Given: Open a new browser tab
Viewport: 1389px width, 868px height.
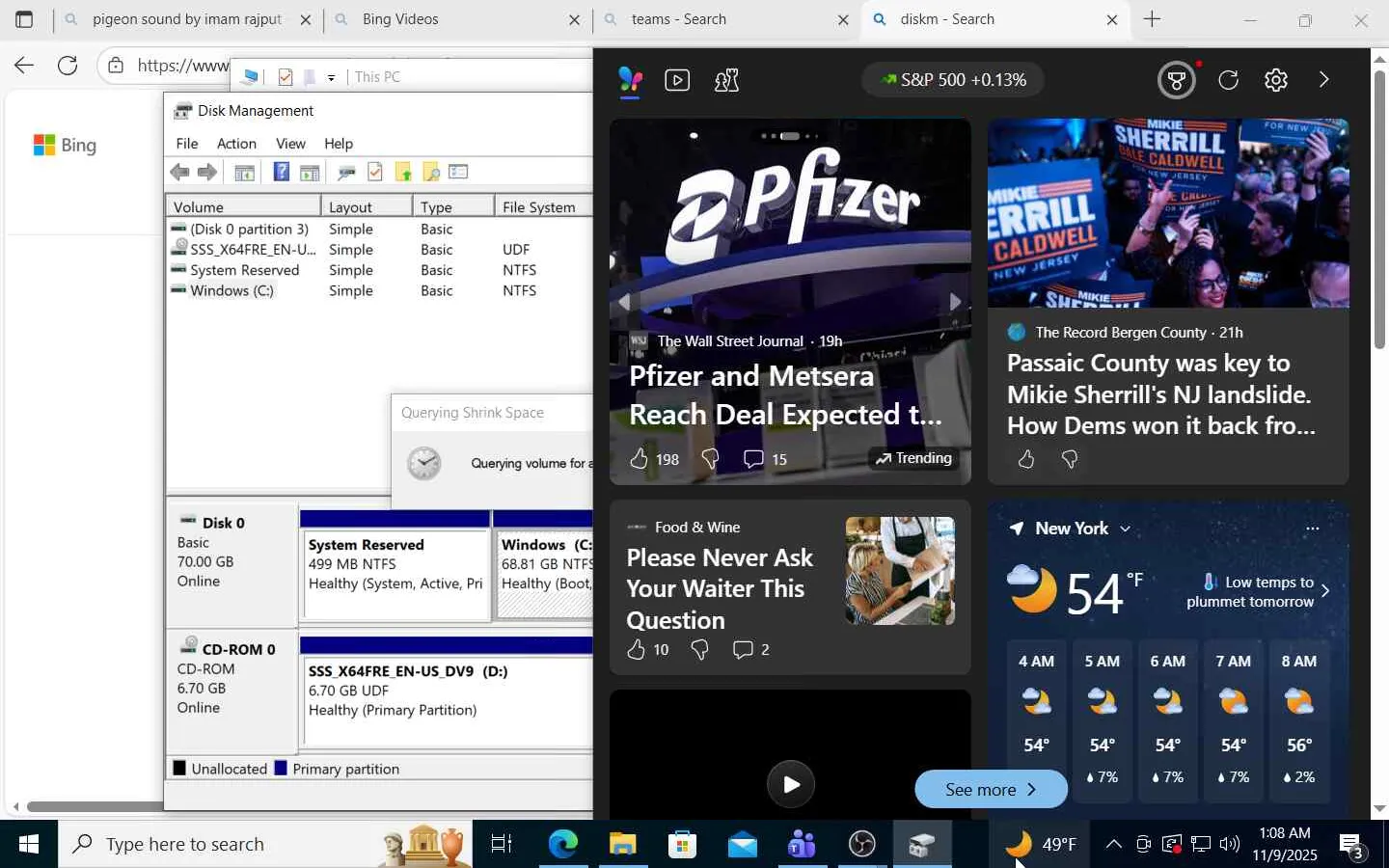Looking at the screenshot, I should pyautogui.click(x=1152, y=19).
